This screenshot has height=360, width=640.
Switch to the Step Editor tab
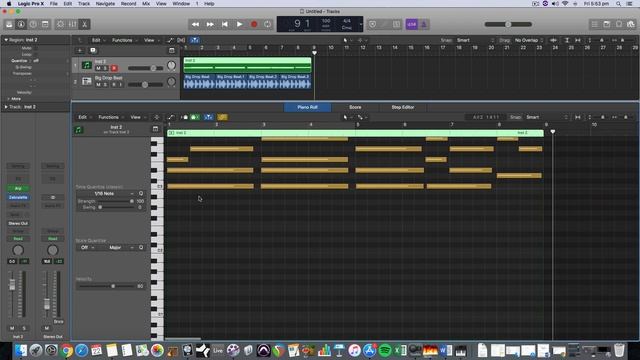[403, 107]
